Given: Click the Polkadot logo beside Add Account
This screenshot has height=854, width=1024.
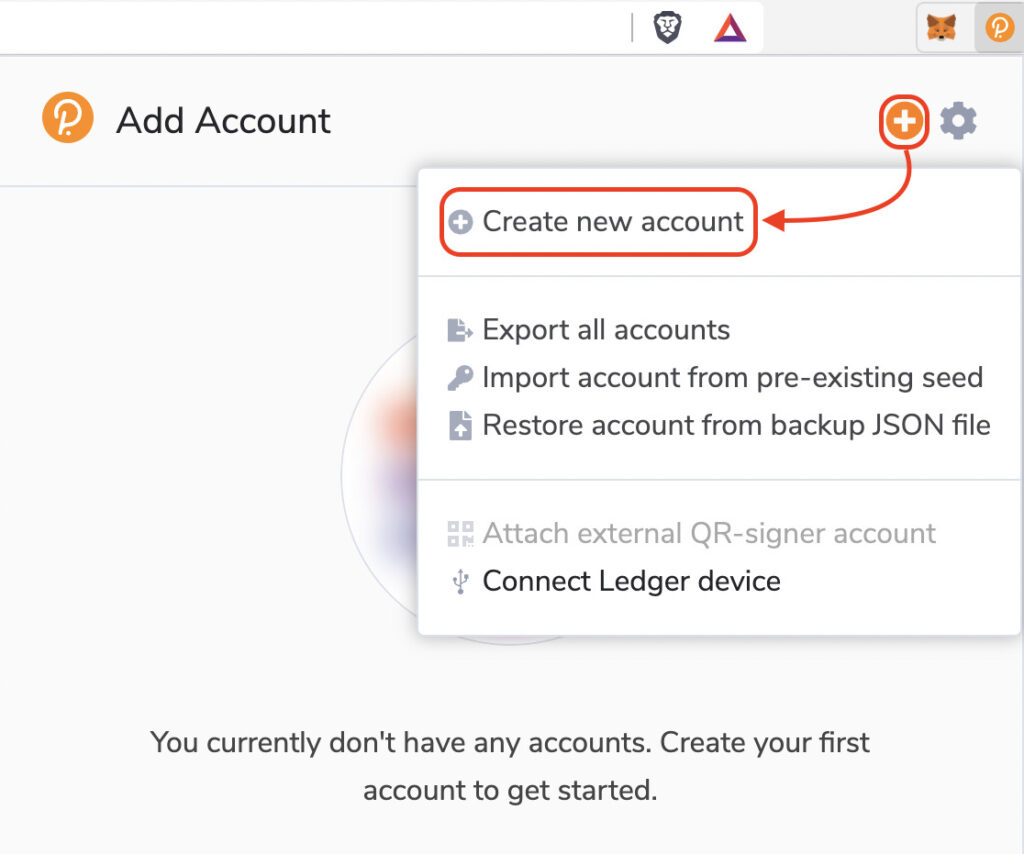Looking at the screenshot, I should click(68, 118).
